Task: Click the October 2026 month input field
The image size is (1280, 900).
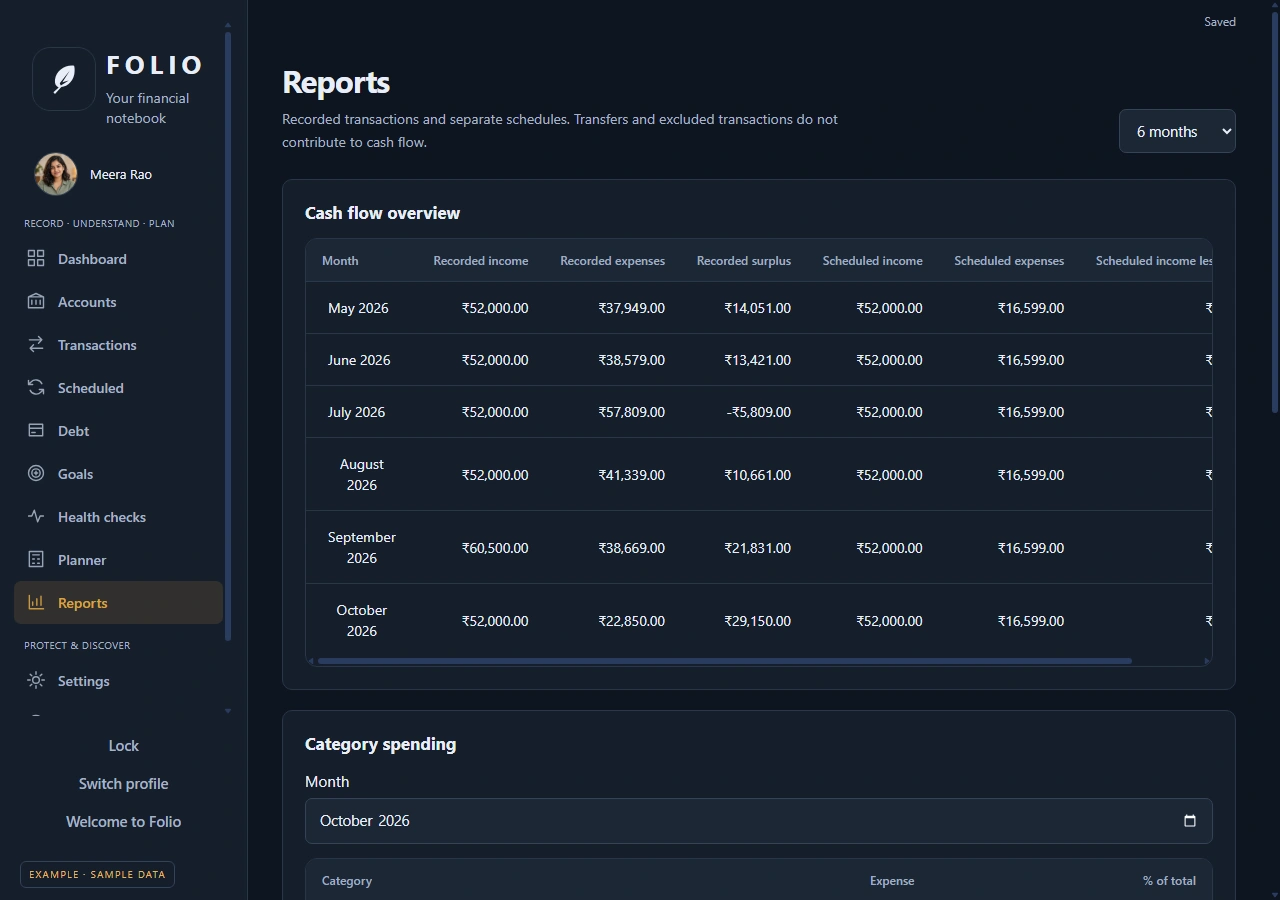Action: coord(759,821)
